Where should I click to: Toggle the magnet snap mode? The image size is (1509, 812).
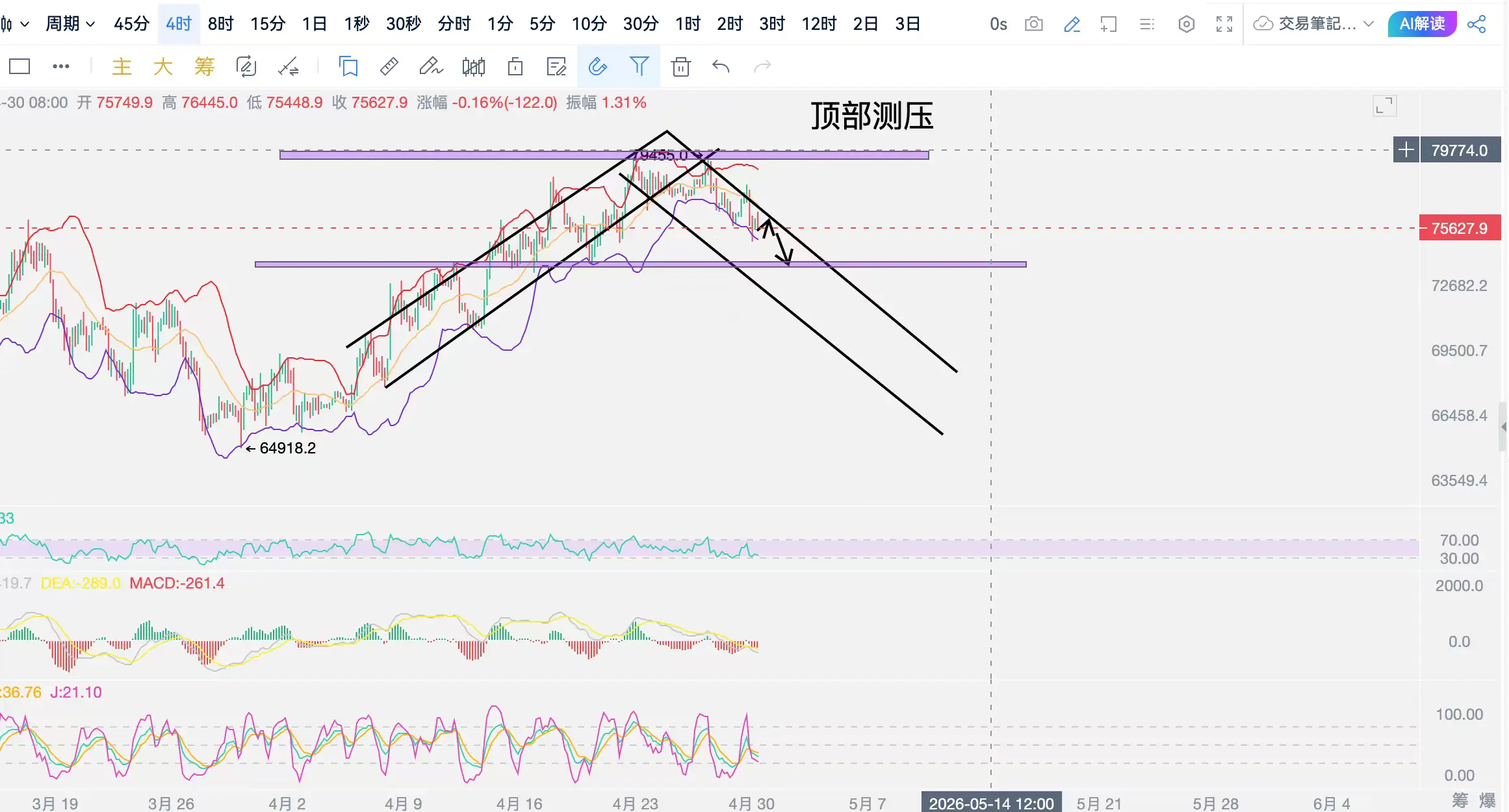[x=597, y=66]
